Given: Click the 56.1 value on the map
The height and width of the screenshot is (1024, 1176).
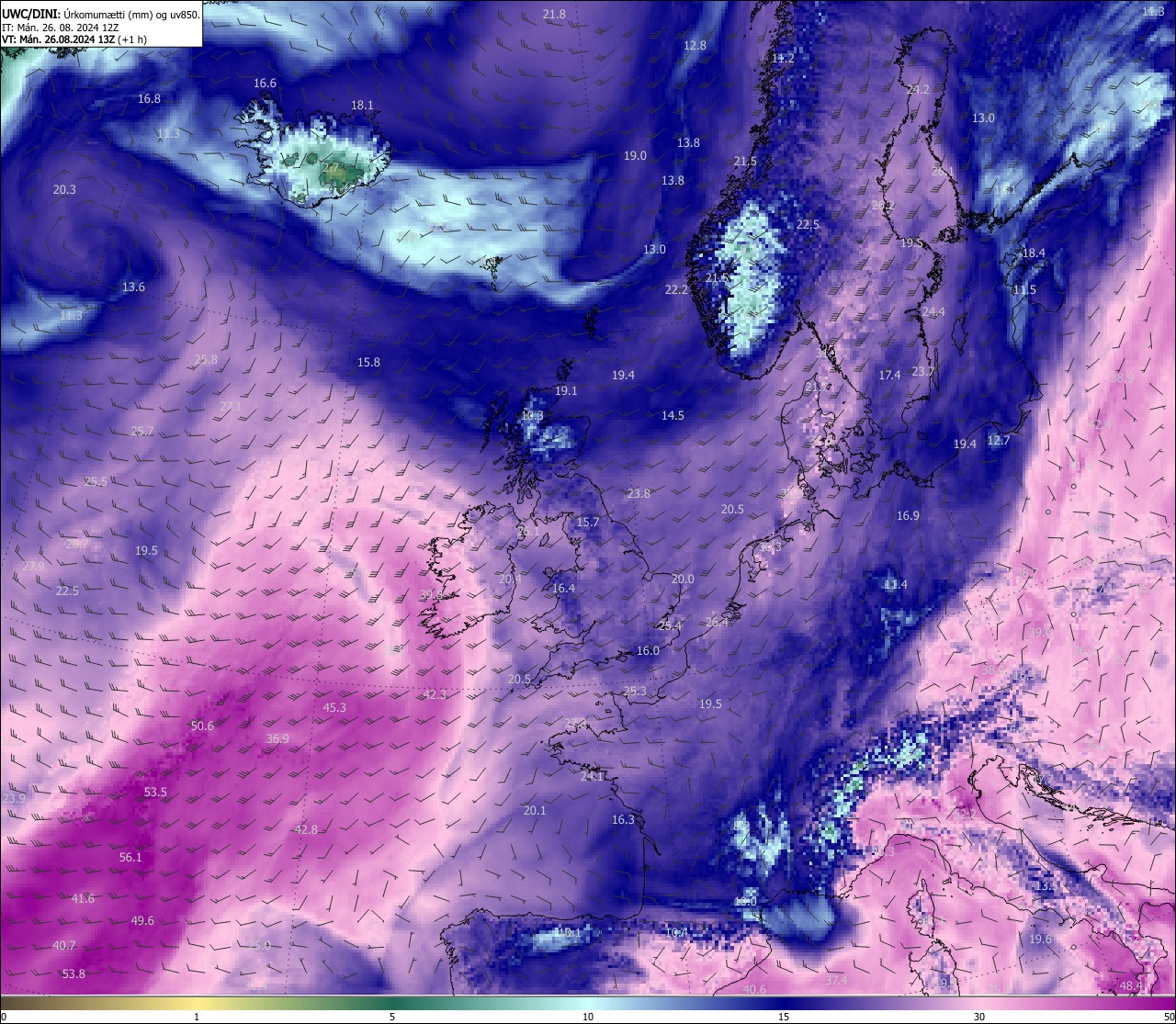Looking at the screenshot, I should (130, 858).
